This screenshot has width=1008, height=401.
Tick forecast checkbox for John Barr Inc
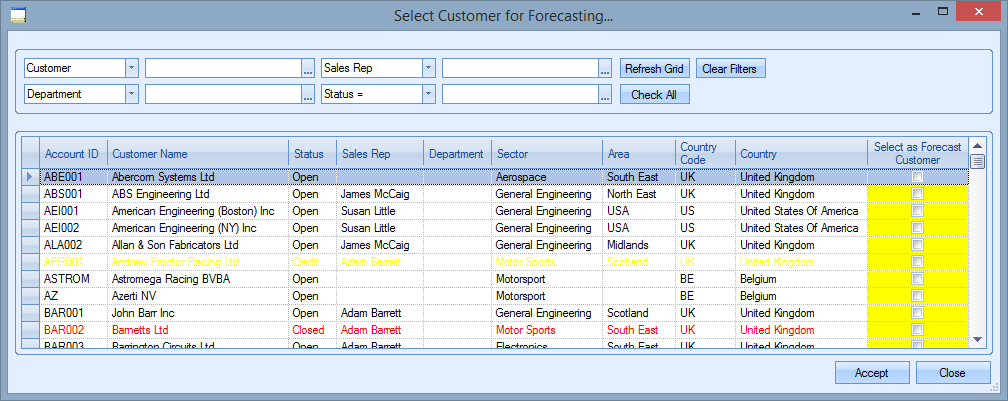pos(917,313)
